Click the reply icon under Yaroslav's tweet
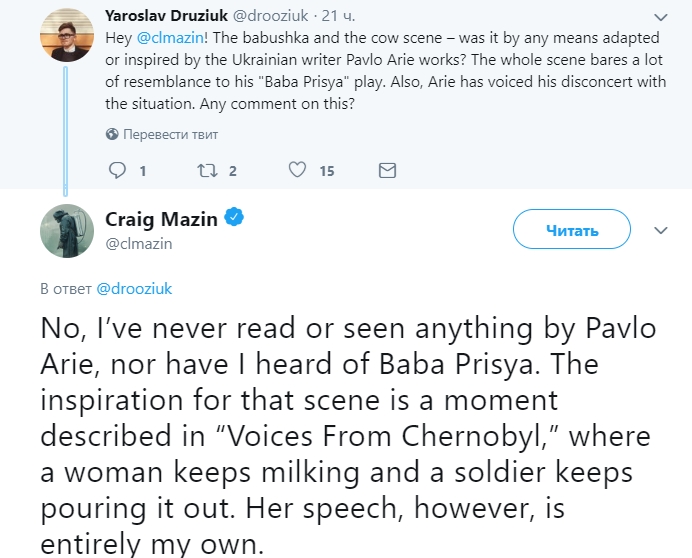The width and height of the screenshot is (692, 558). (116, 171)
